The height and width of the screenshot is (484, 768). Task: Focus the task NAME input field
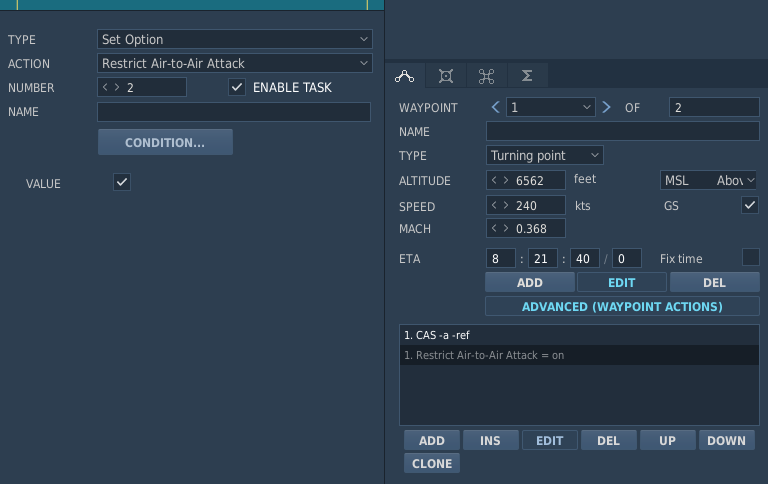pos(234,112)
